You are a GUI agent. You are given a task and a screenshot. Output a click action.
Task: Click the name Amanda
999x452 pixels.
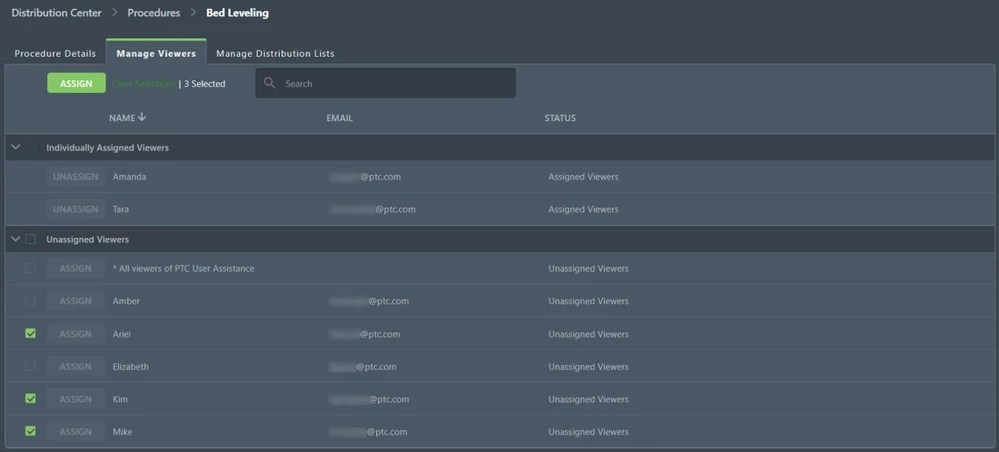129,177
